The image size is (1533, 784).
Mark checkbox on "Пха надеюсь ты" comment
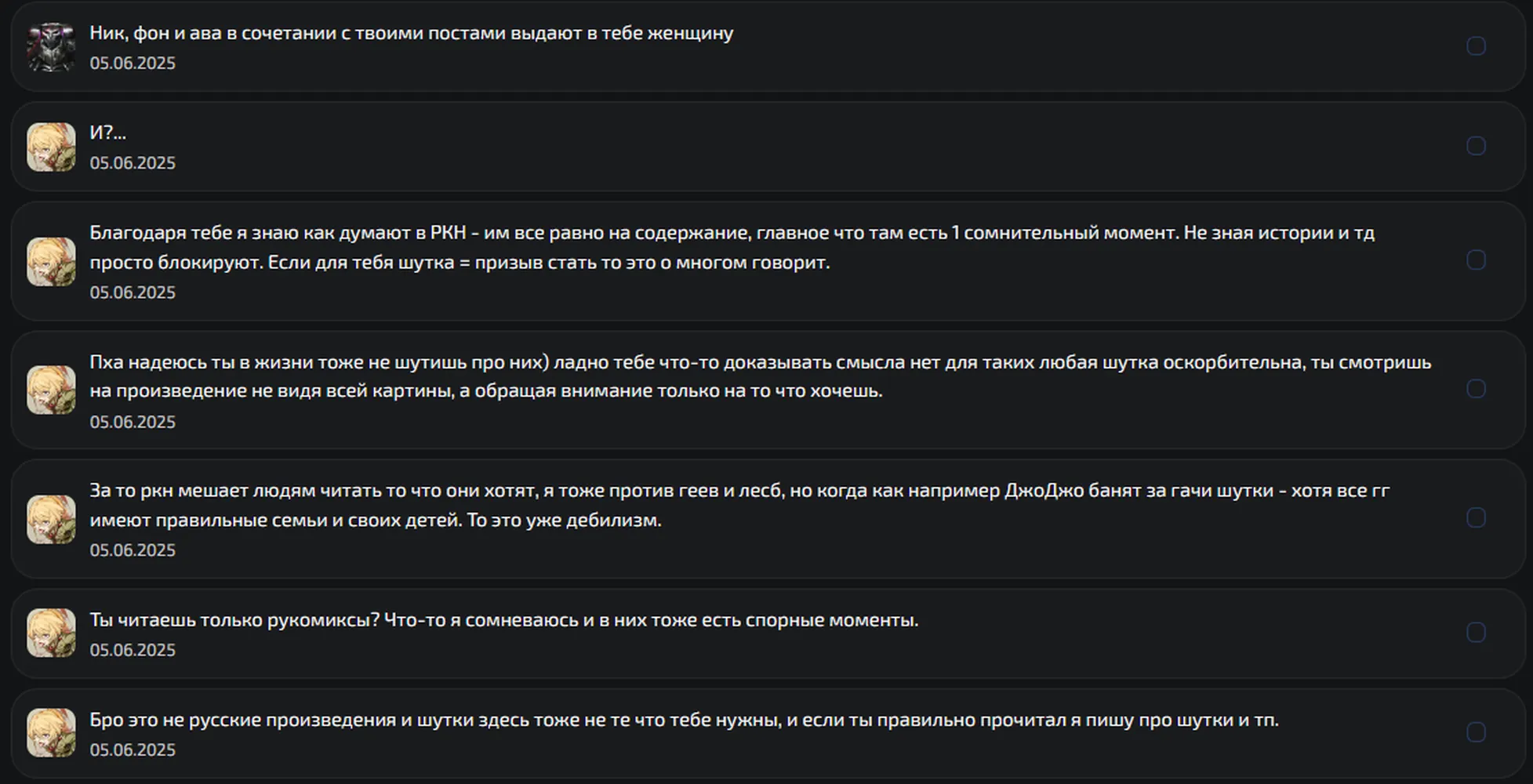point(1476,389)
